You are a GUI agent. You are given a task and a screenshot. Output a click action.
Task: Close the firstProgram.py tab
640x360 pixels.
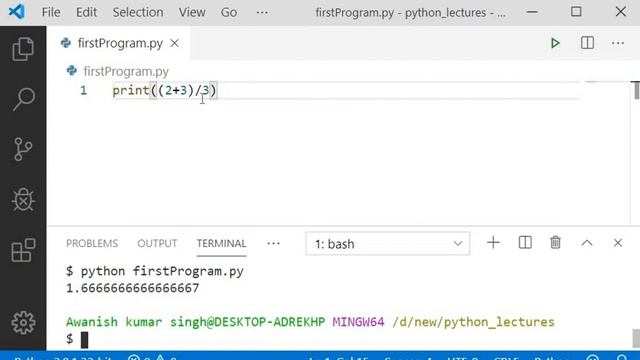[x=174, y=43]
